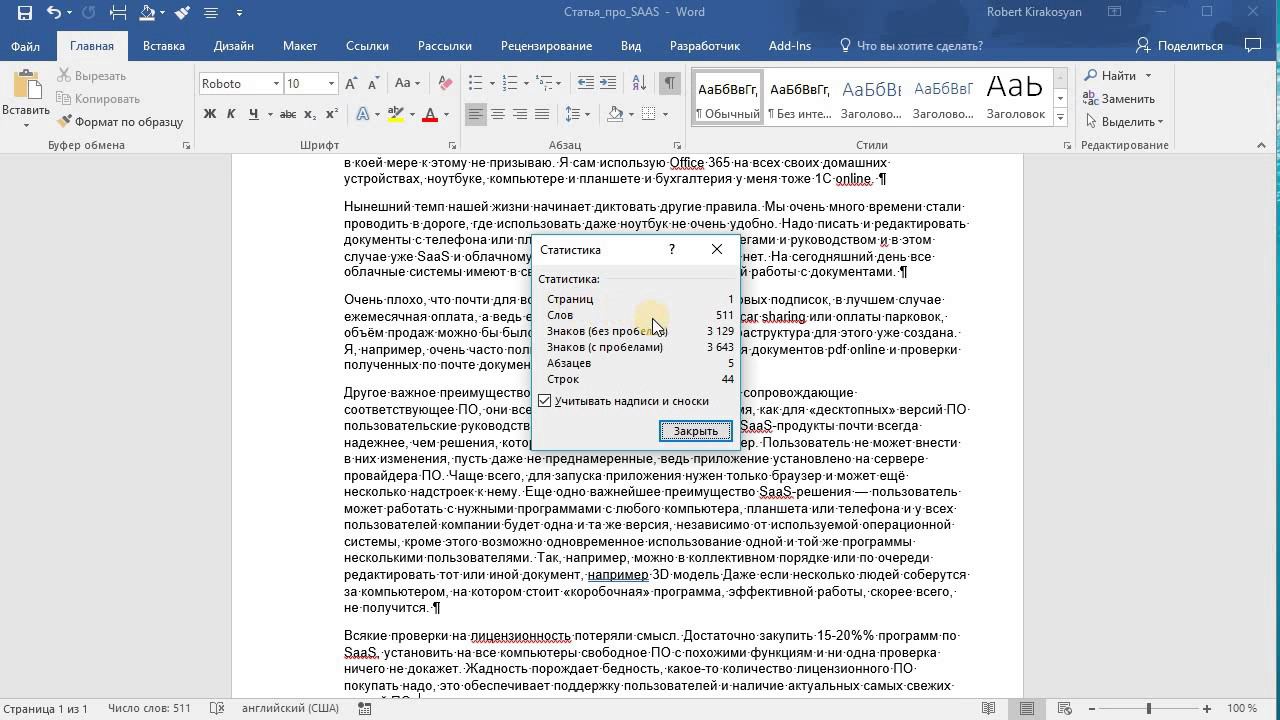Click the clear formatting eraser icon
This screenshot has height=720, width=1280.
[x=446, y=84]
